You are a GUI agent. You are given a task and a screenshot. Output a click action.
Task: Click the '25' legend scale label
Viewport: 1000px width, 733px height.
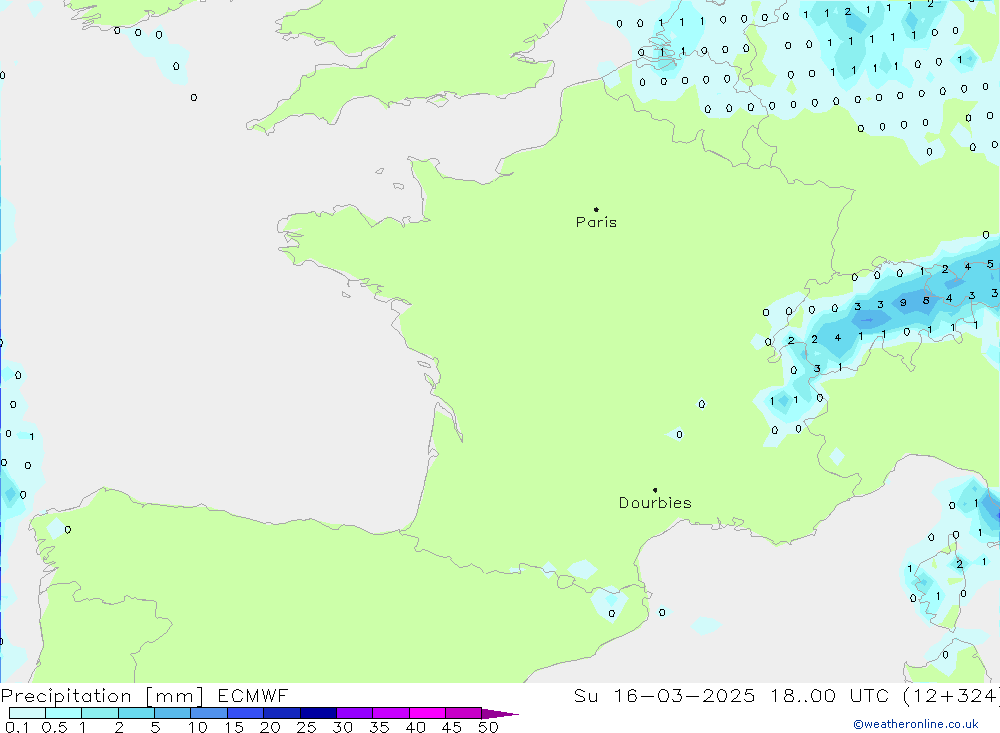[307, 727]
